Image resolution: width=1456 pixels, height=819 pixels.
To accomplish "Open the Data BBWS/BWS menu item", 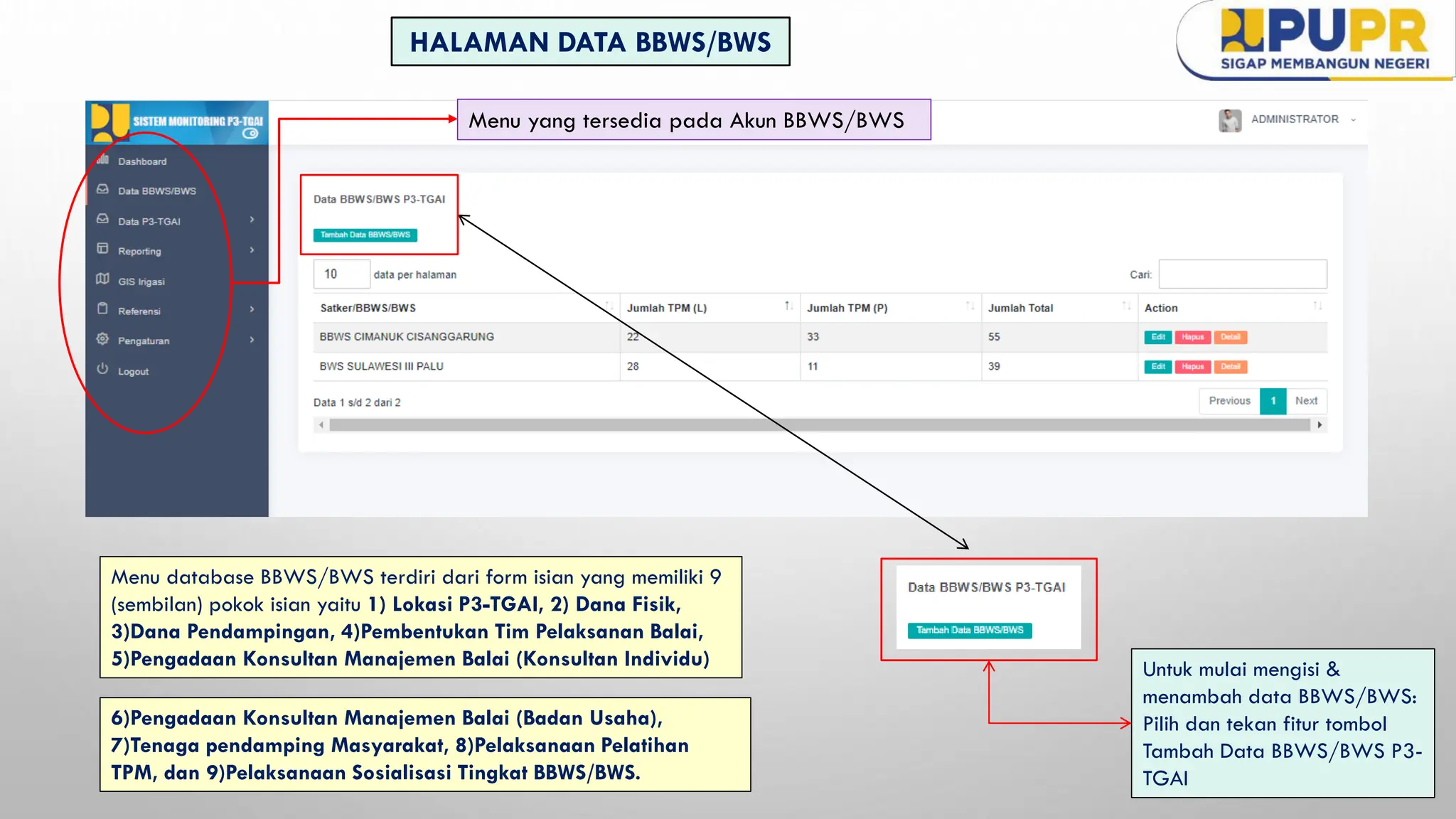I will coord(156,191).
